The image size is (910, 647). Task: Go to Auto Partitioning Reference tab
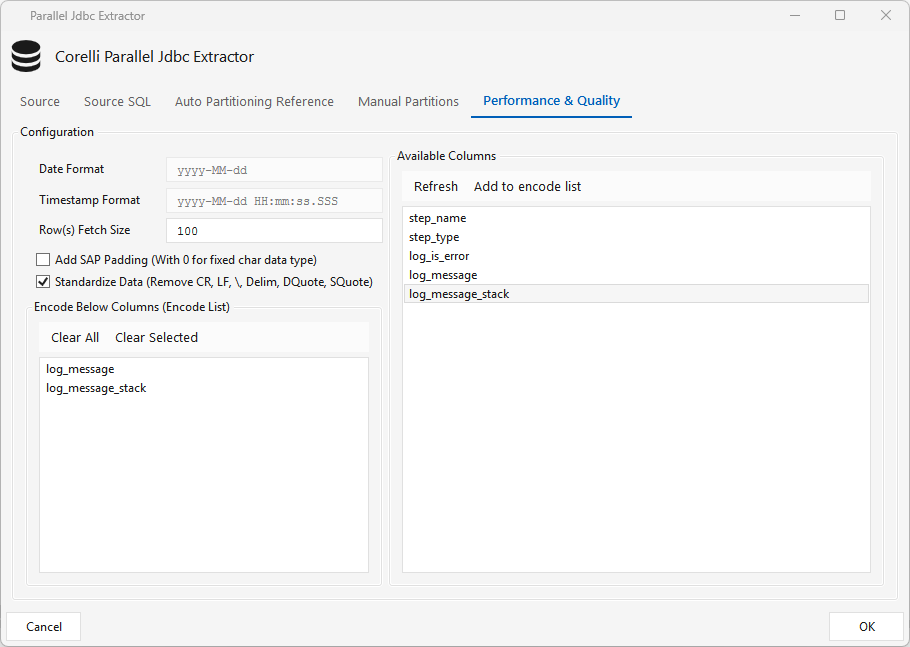[x=254, y=102]
